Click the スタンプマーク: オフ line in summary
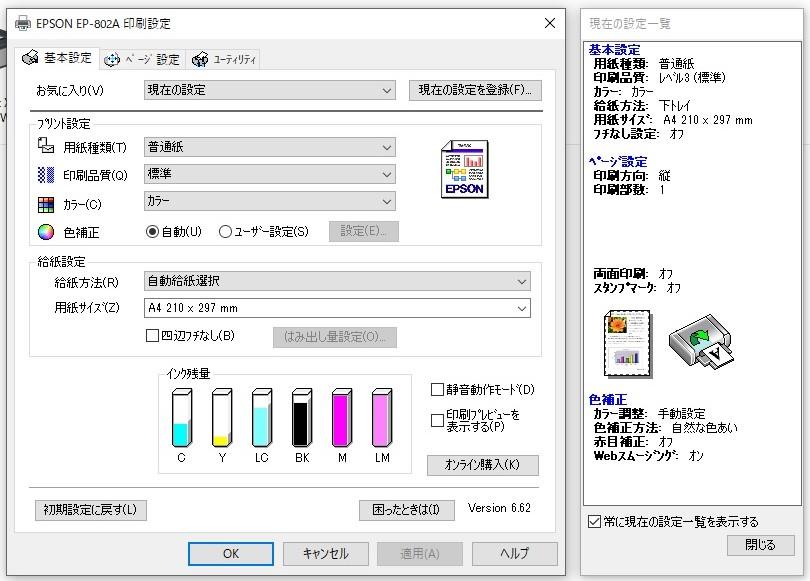Image resolution: width=810 pixels, height=581 pixels. click(x=637, y=288)
